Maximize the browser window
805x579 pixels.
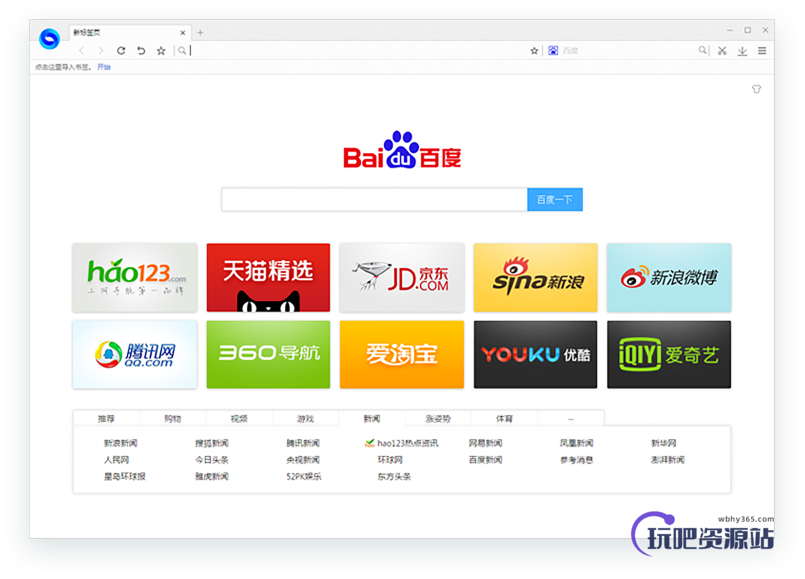[x=748, y=30]
